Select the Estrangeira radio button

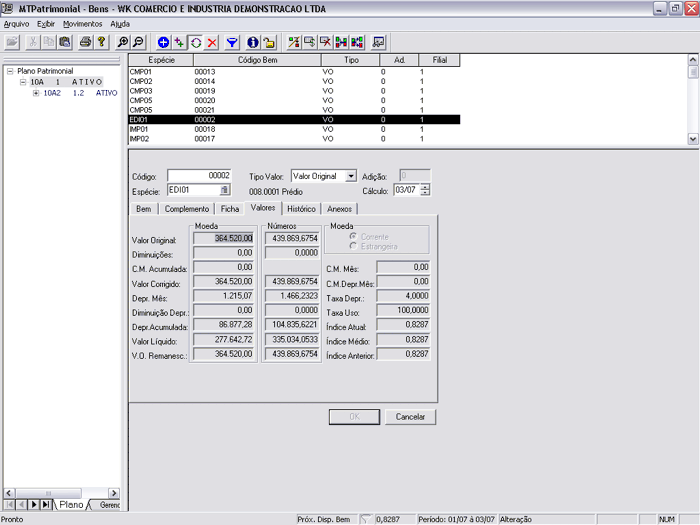352,245
